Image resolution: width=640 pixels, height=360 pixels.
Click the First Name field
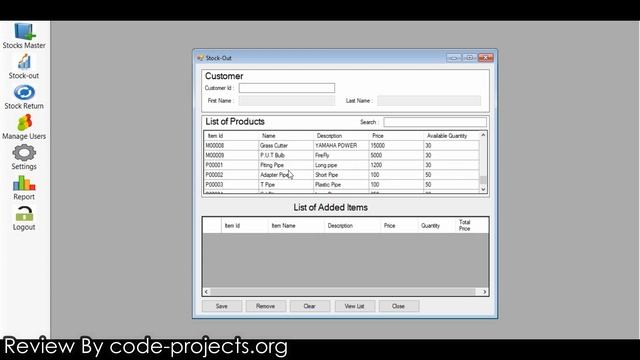coord(287,100)
